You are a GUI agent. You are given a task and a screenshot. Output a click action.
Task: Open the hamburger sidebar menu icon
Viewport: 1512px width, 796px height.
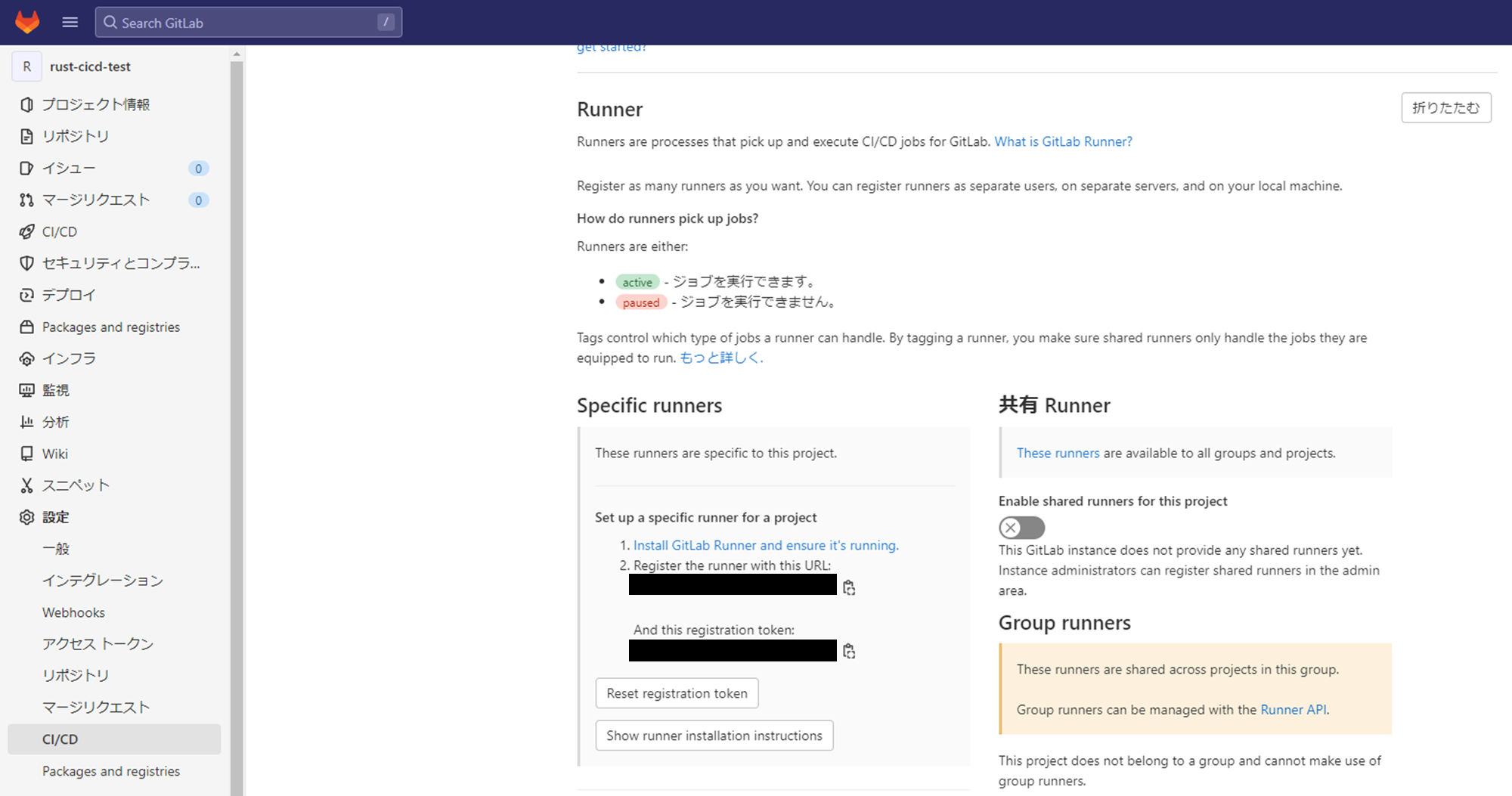click(x=70, y=22)
